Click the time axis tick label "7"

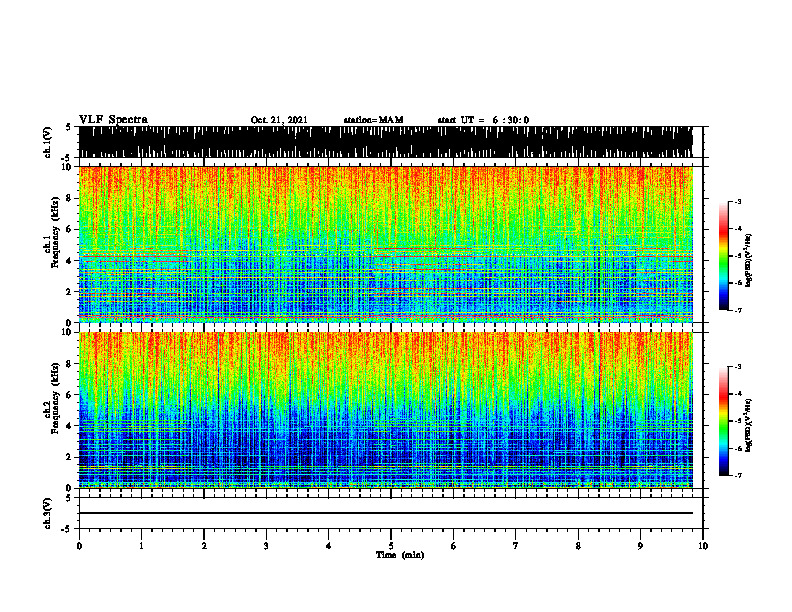516,546
